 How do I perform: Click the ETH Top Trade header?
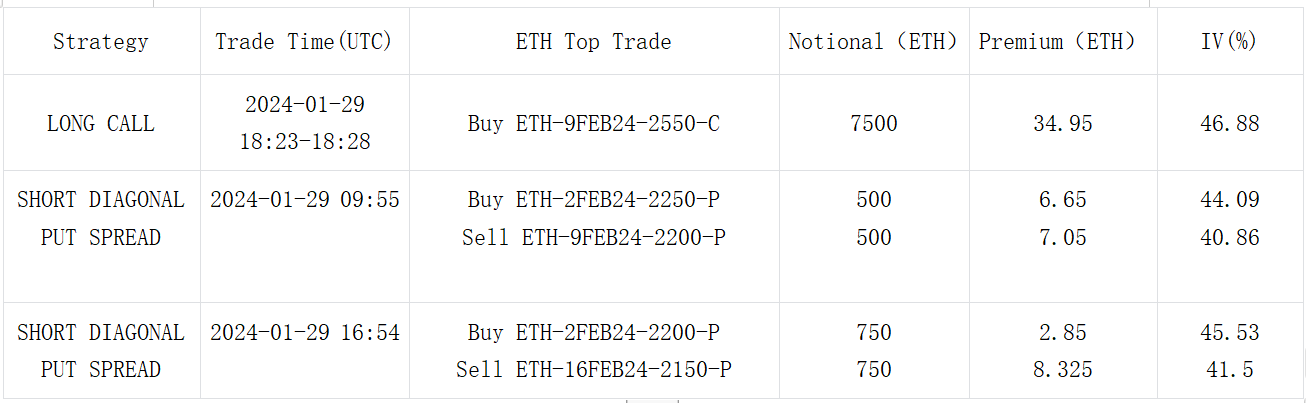pyautogui.click(x=594, y=42)
